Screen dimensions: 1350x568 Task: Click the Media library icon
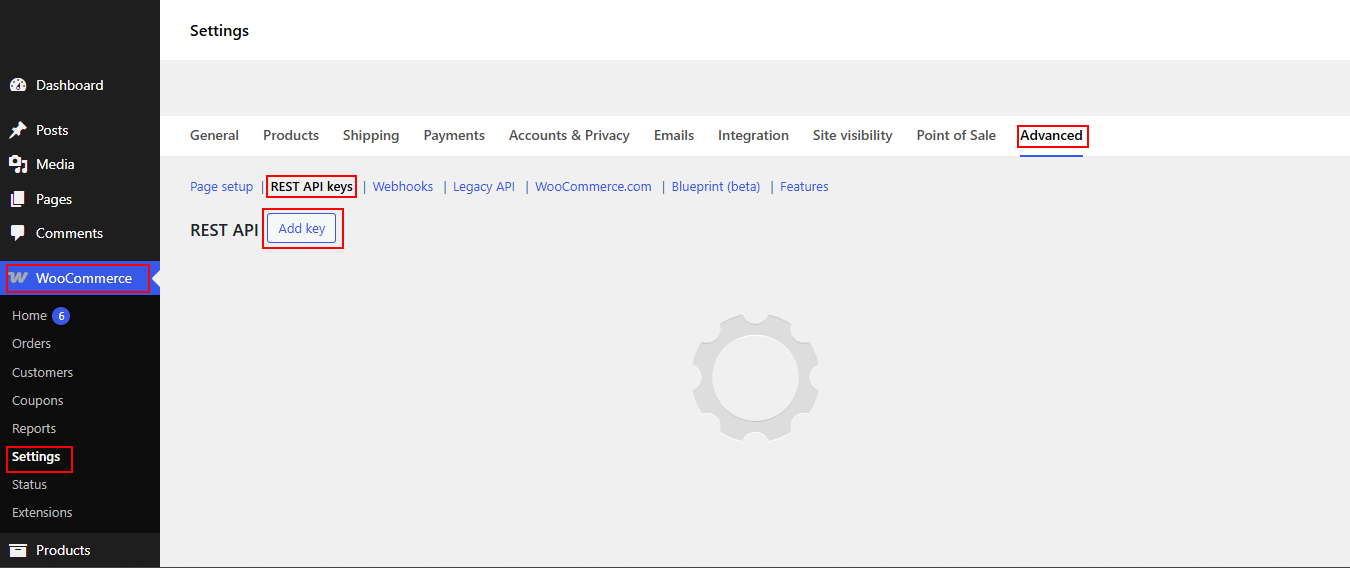tap(18, 164)
